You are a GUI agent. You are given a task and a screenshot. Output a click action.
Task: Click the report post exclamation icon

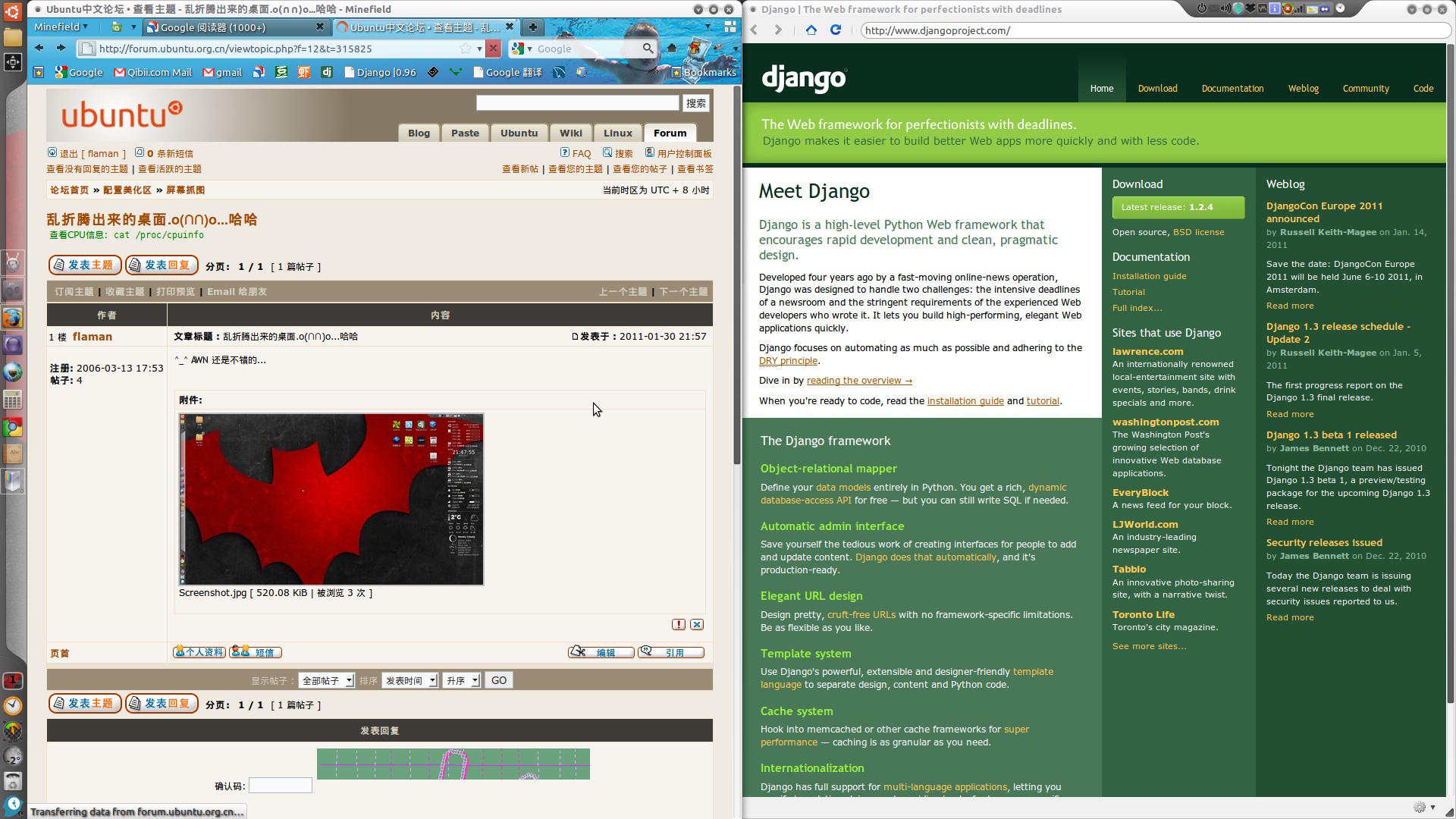pyautogui.click(x=679, y=625)
